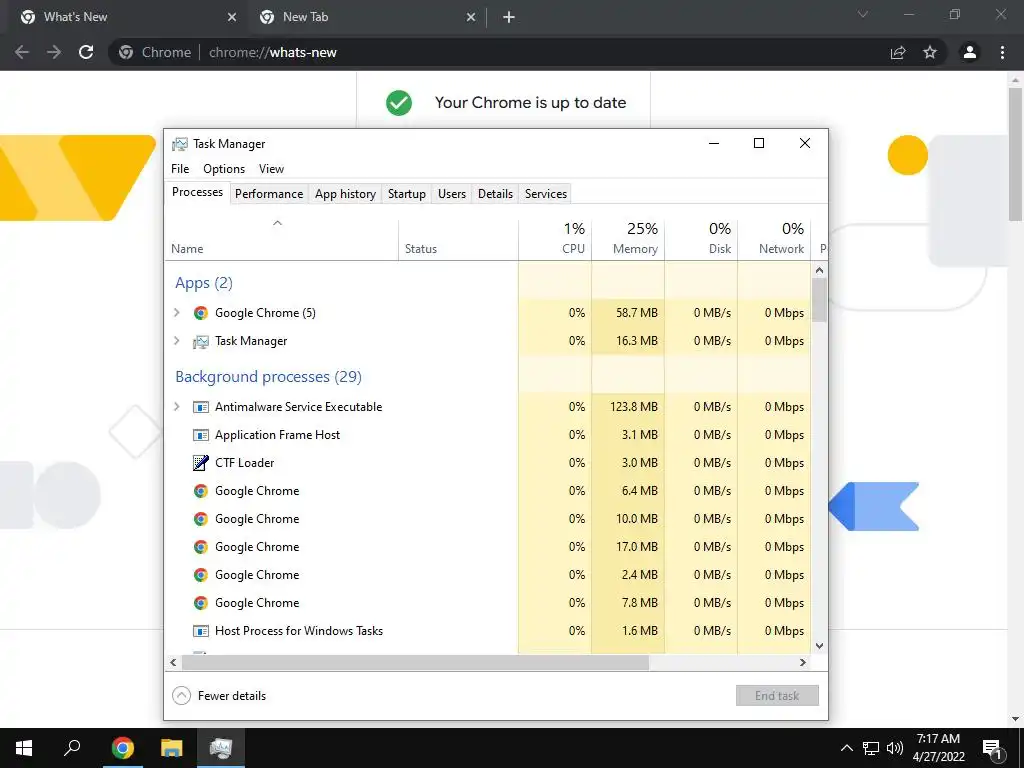The image size is (1024, 768).
Task: Collapse view via Fewer details arrow
Action: coord(182,696)
